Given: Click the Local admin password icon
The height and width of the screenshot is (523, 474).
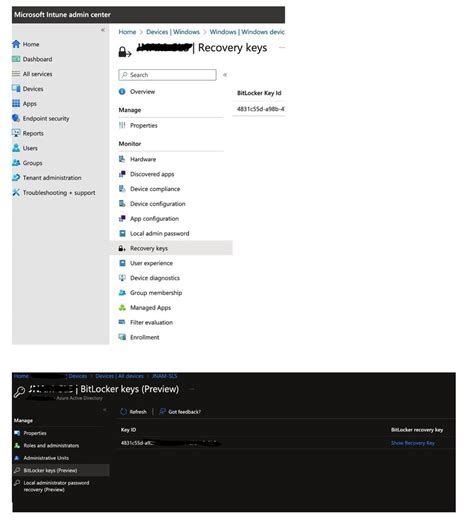Looking at the screenshot, I should [122, 233].
